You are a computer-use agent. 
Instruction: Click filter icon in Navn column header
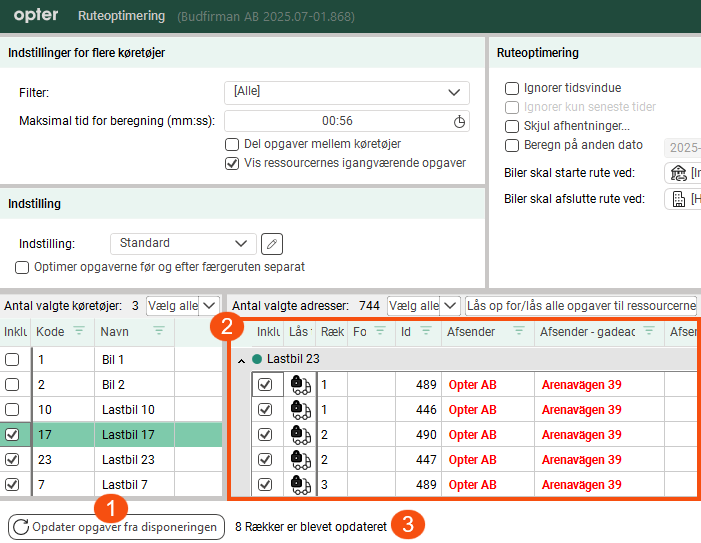coord(159,331)
